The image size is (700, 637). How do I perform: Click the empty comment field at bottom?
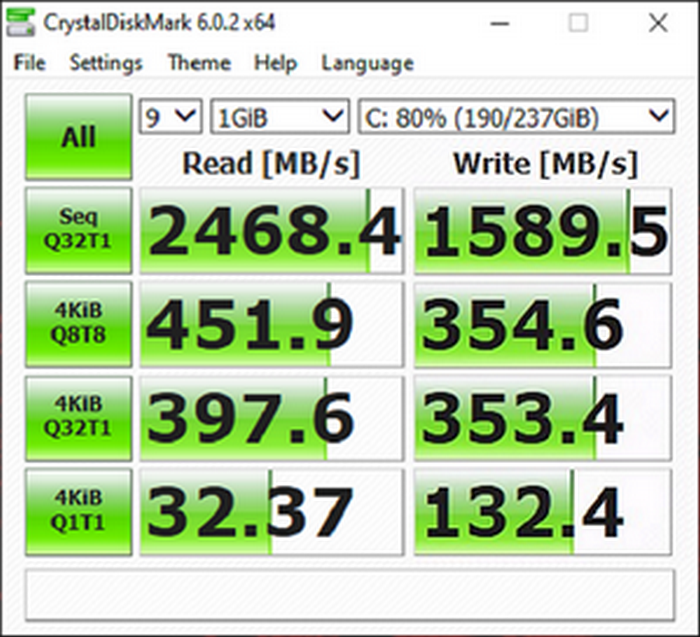349,594
